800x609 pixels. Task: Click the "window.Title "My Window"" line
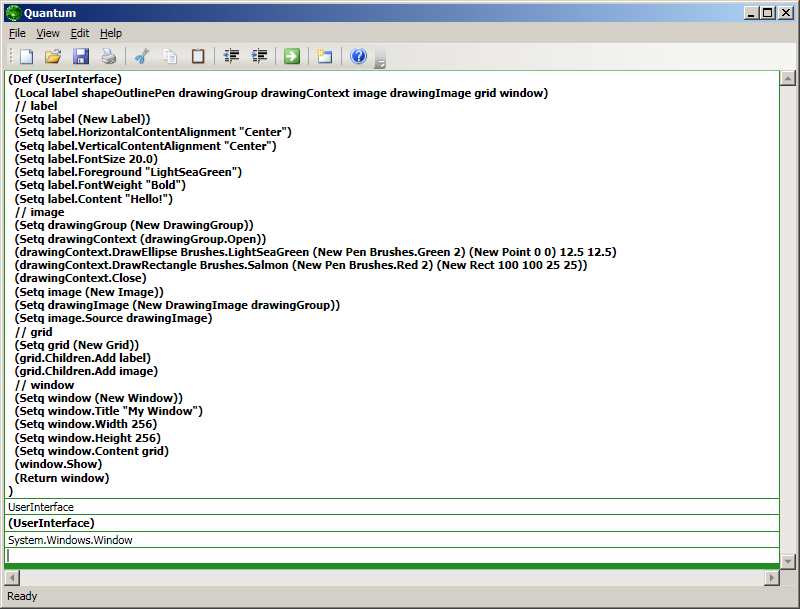pos(109,411)
